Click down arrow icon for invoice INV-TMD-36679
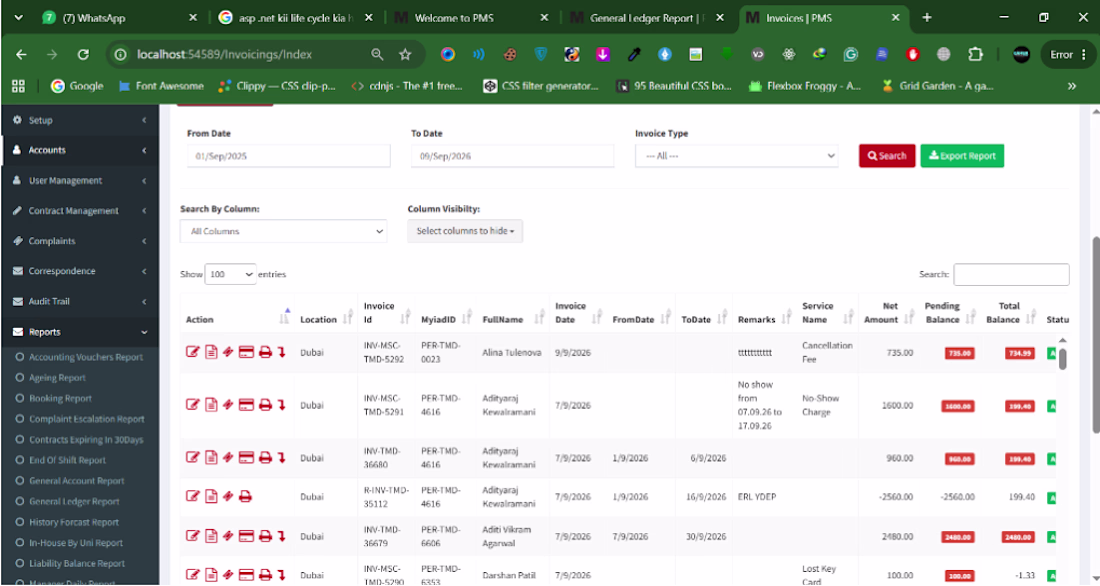1100x586 pixels. click(x=282, y=536)
